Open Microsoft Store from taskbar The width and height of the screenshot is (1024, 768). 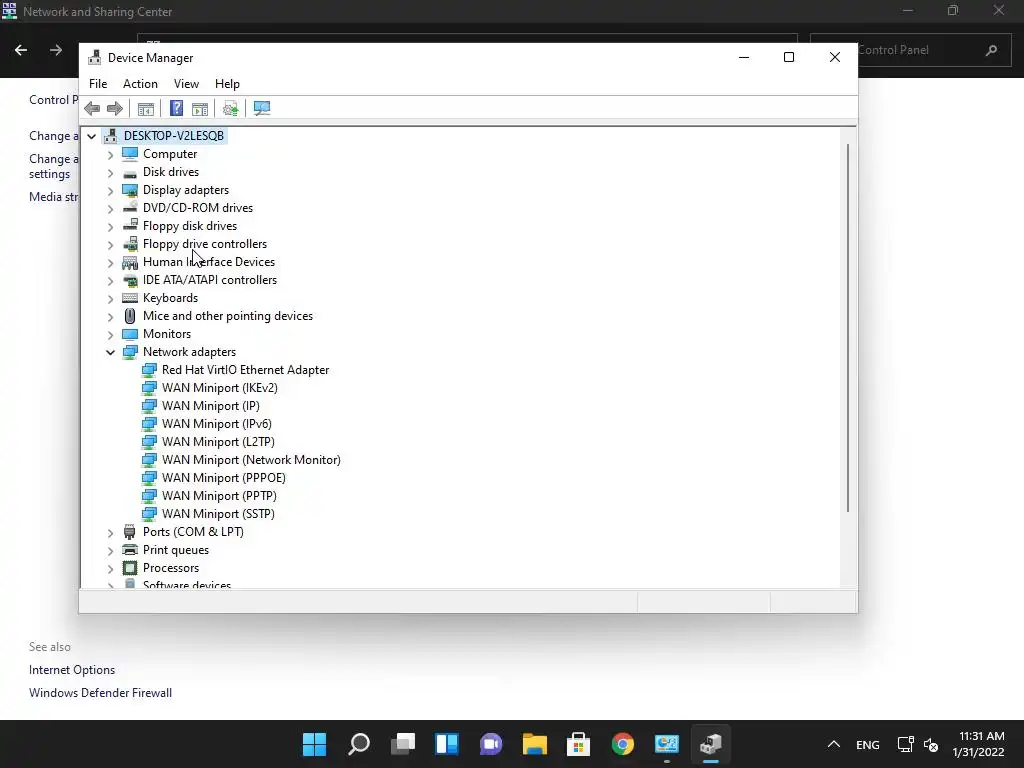point(579,744)
